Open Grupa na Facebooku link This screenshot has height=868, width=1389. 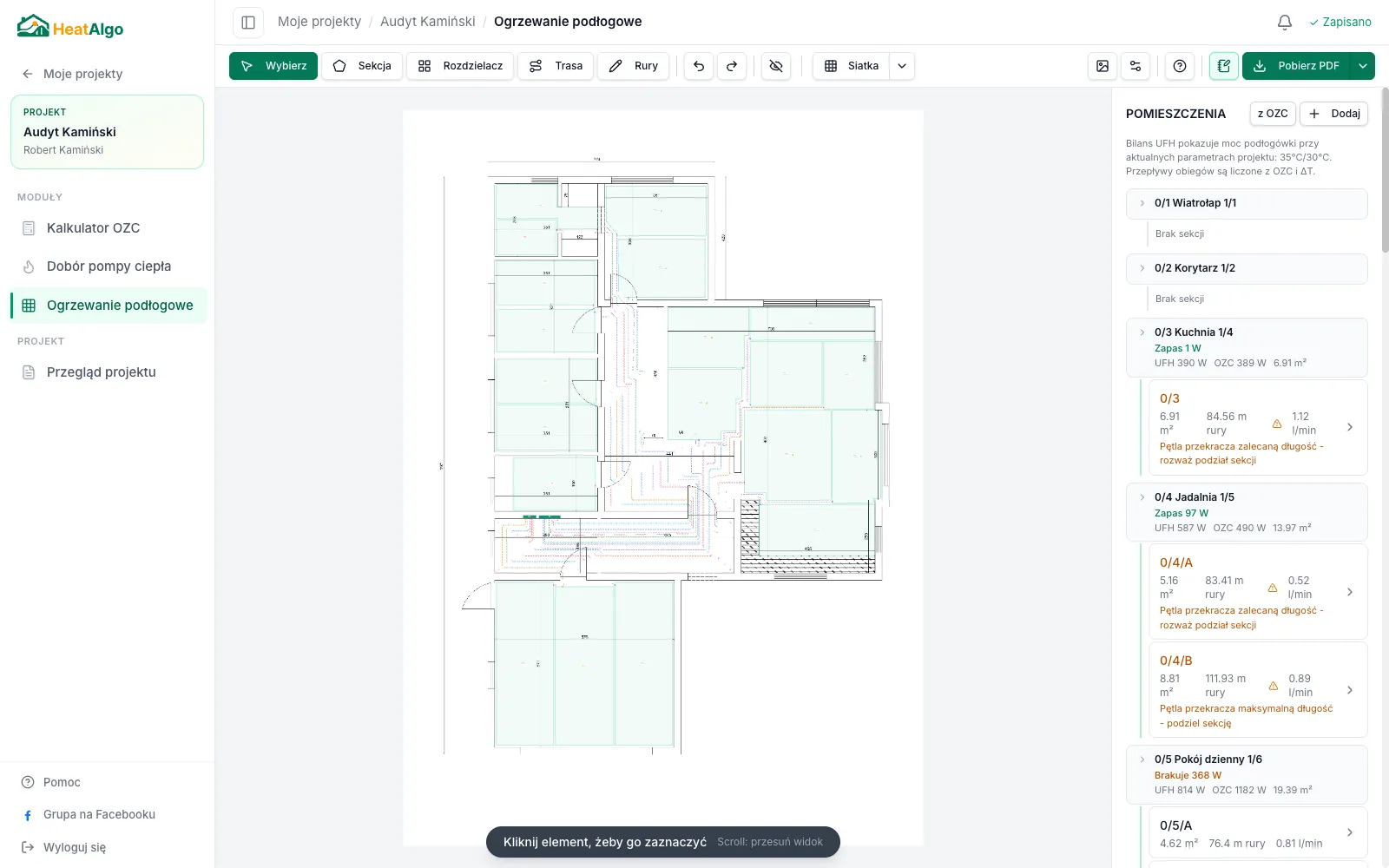tap(89, 814)
